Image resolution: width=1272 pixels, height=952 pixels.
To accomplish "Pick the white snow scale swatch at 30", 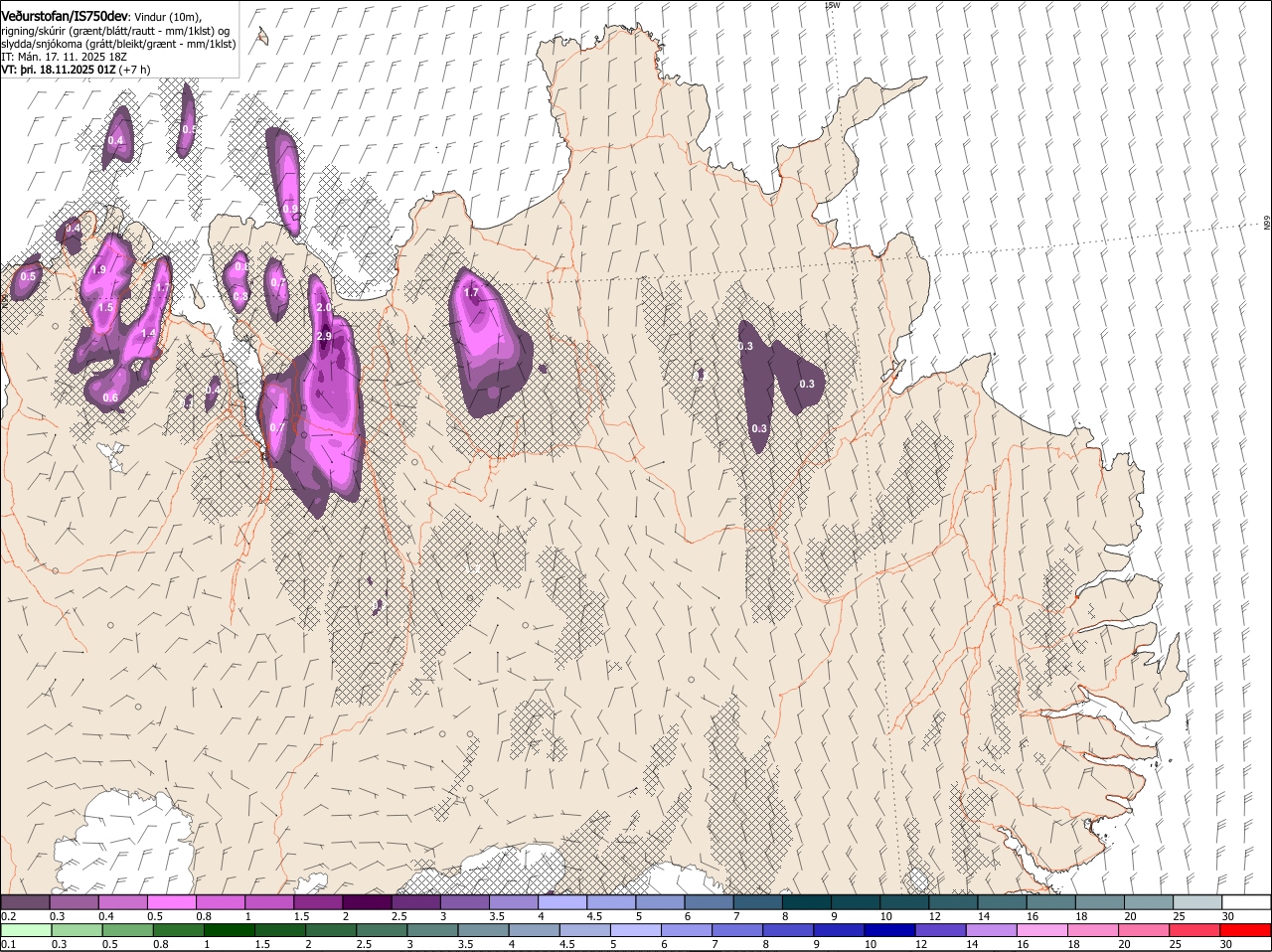I will [1247, 902].
